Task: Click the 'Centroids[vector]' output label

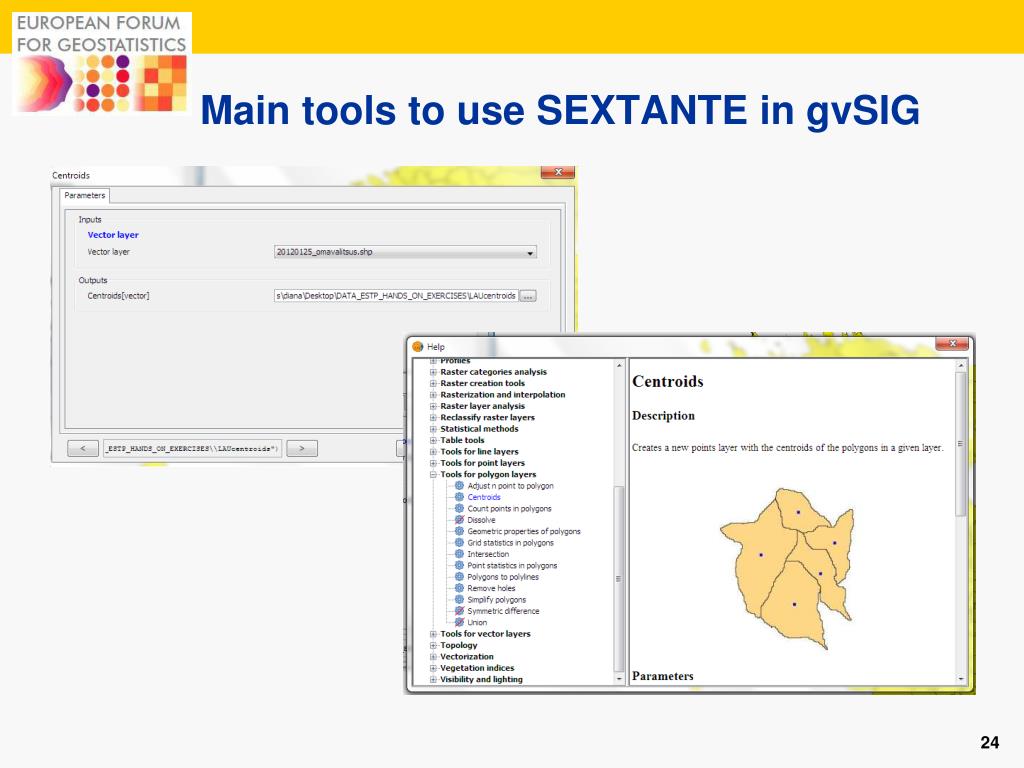Action: coord(118,296)
